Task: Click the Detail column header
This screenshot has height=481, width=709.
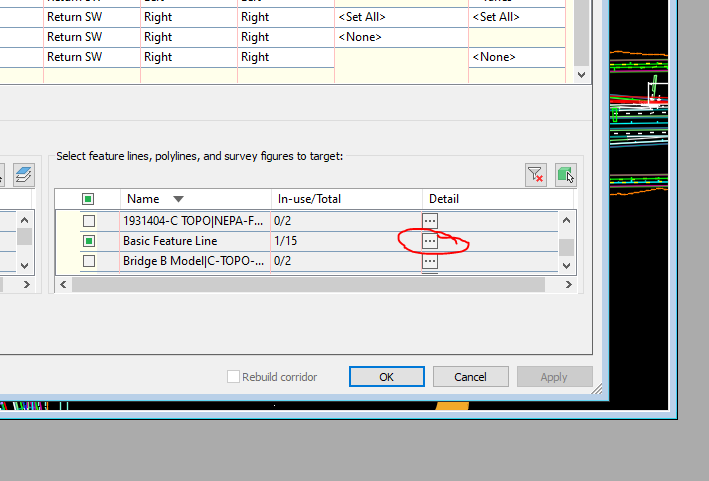Action: coord(498,199)
